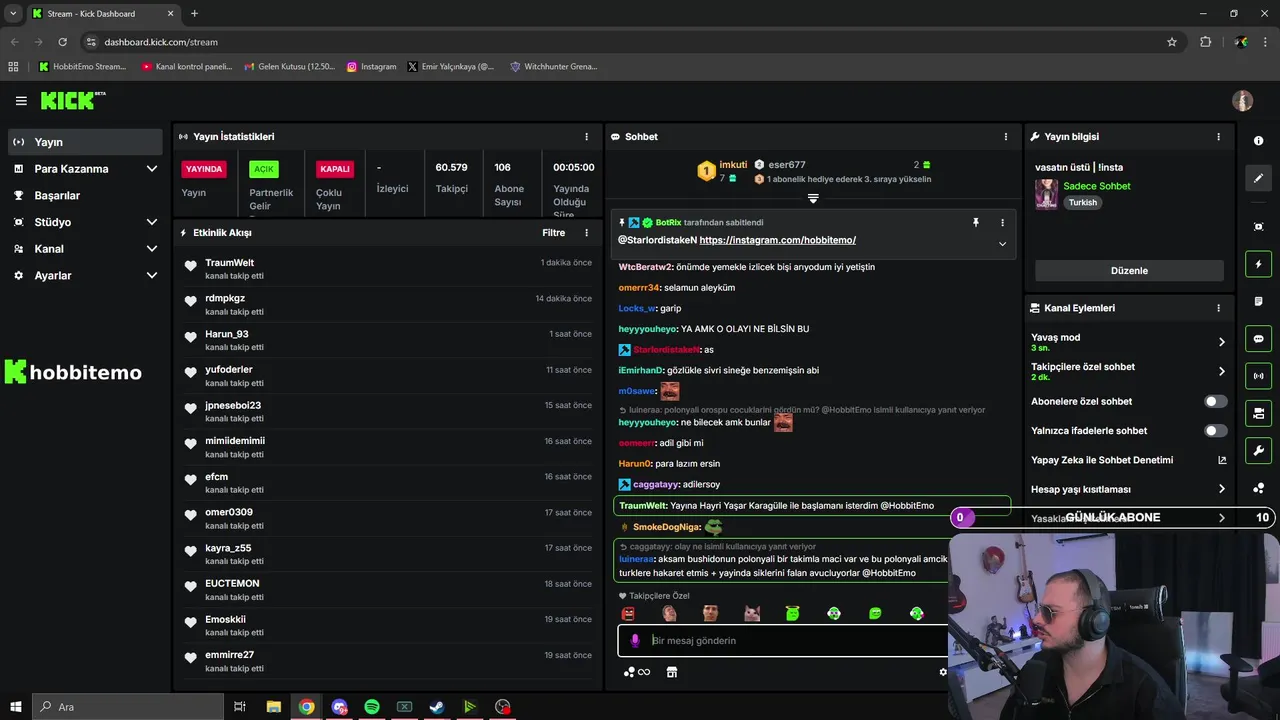The height and width of the screenshot is (720, 1280).
Task: Click the Turkish language tag
Action: click(1083, 202)
